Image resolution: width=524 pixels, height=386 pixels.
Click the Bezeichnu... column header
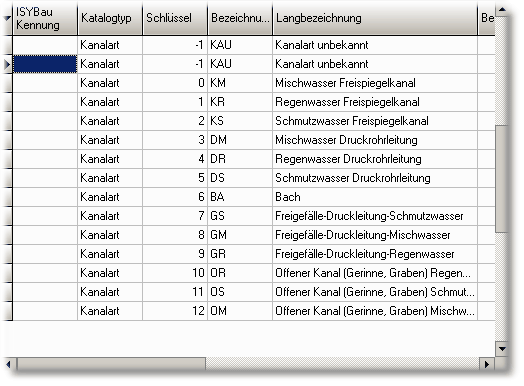coord(240,18)
